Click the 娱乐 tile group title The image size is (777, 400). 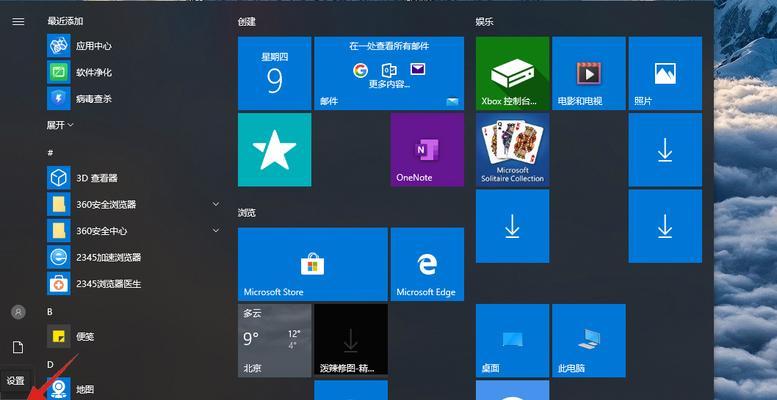[x=484, y=21]
